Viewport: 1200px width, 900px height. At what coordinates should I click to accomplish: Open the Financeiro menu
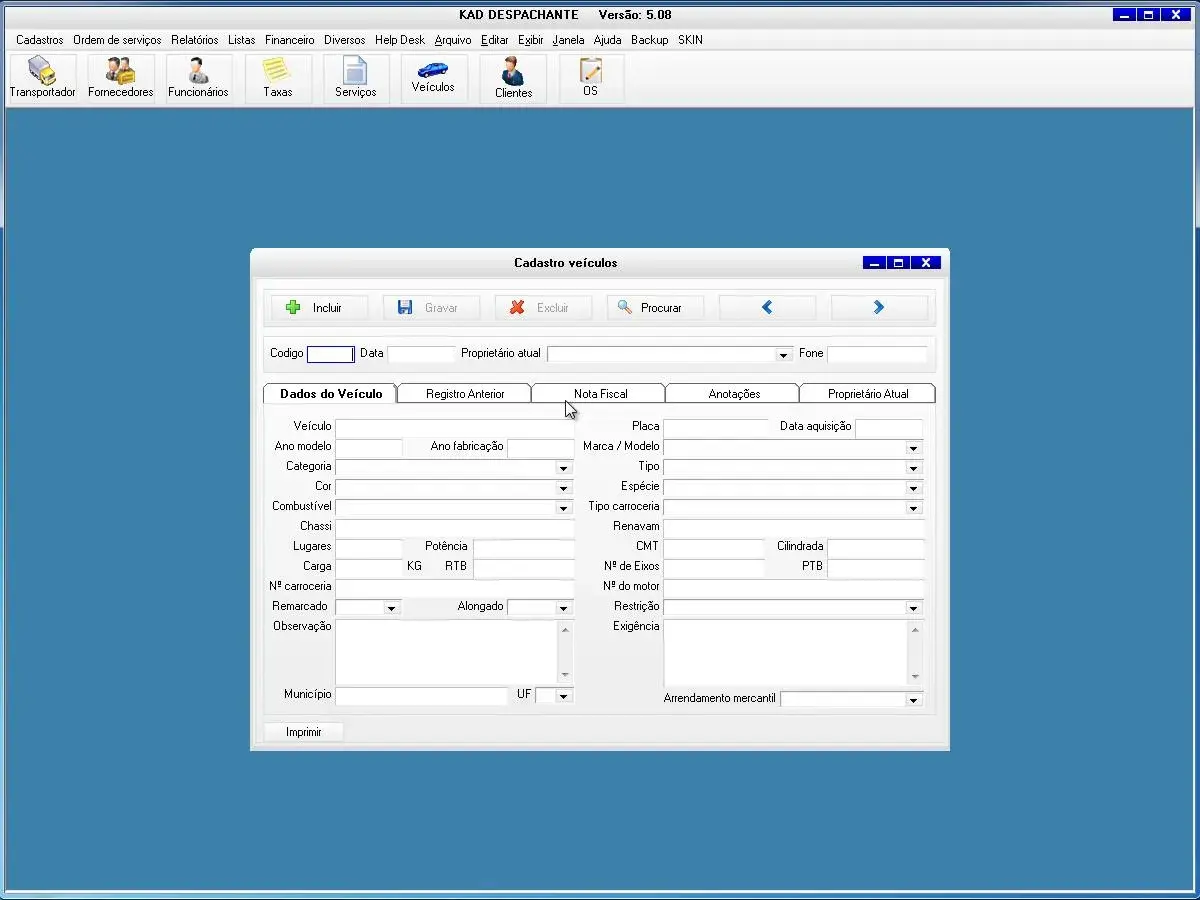[289, 40]
